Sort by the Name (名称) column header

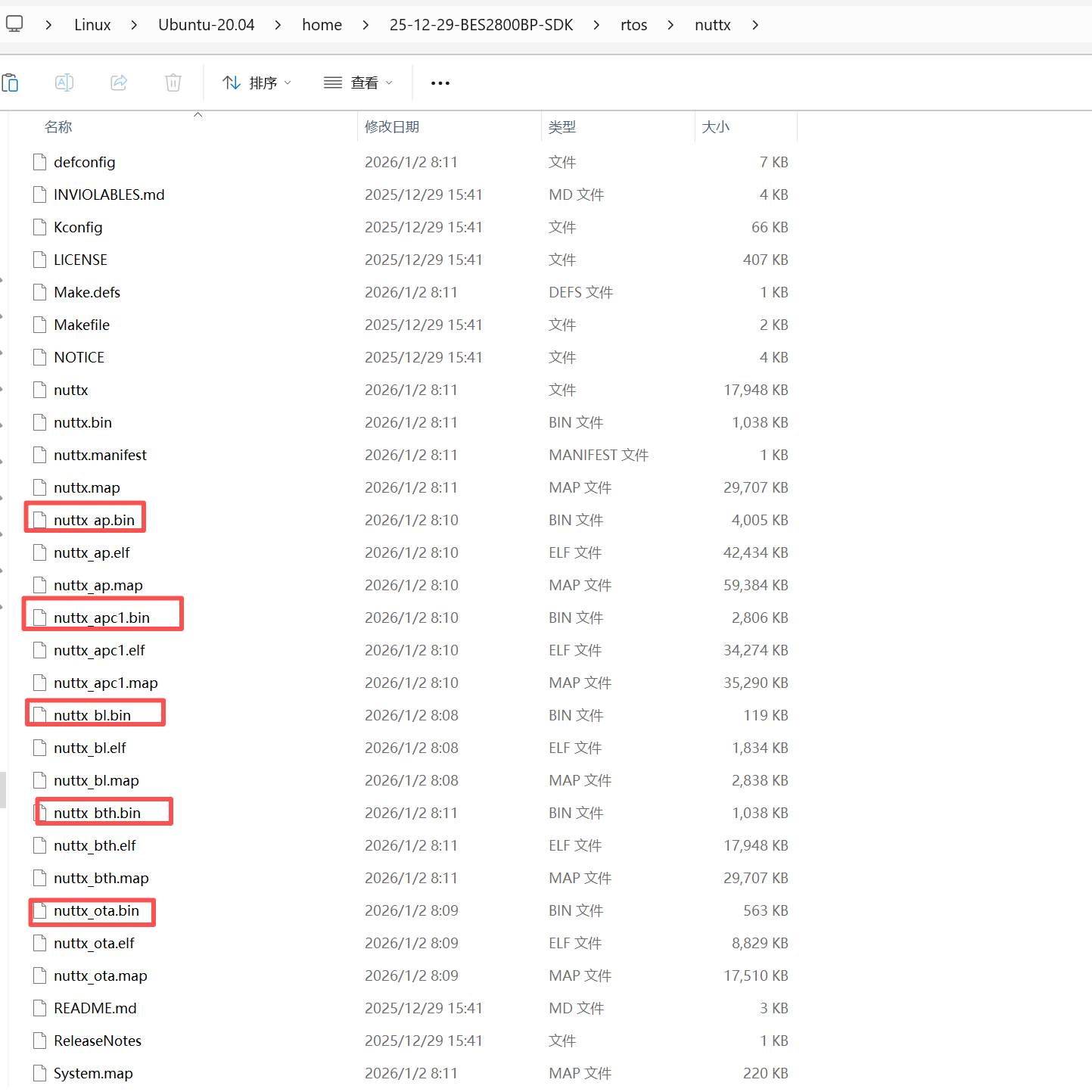58,126
